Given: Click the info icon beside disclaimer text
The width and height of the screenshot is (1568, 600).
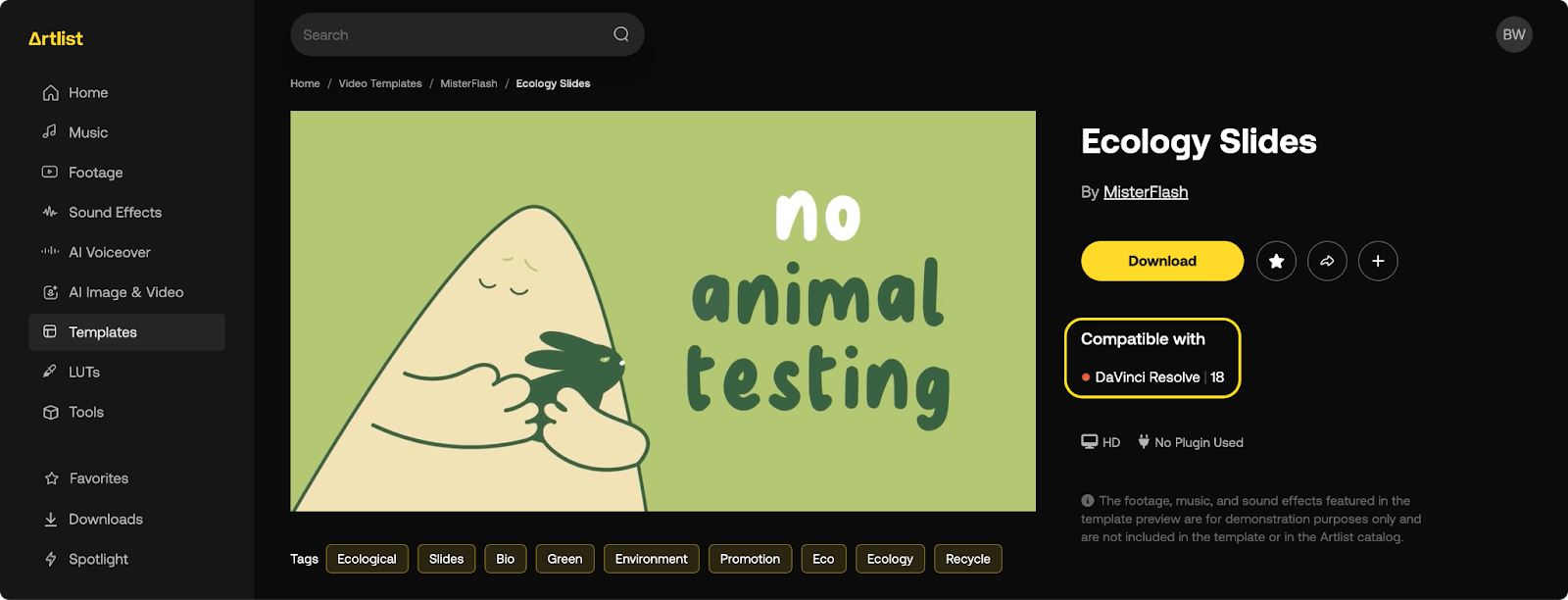Looking at the screenshot, I should [1087, 501].
